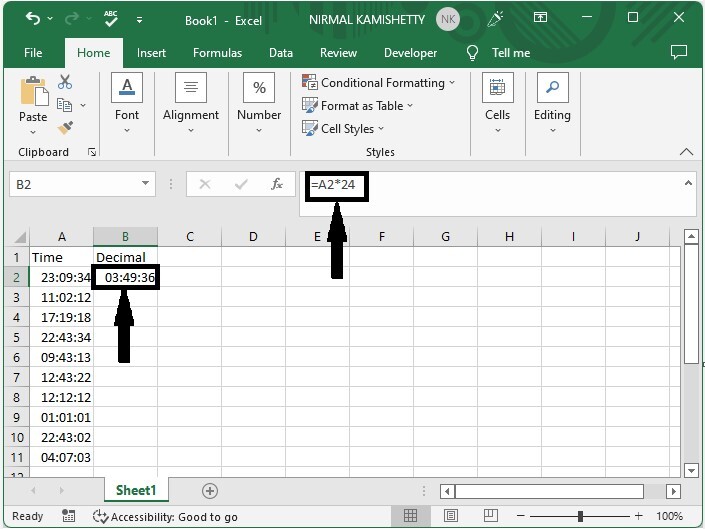Screen dimensions: 705x529
Task: Open Accessibility: Good to go checker
Action: (165, 517)
